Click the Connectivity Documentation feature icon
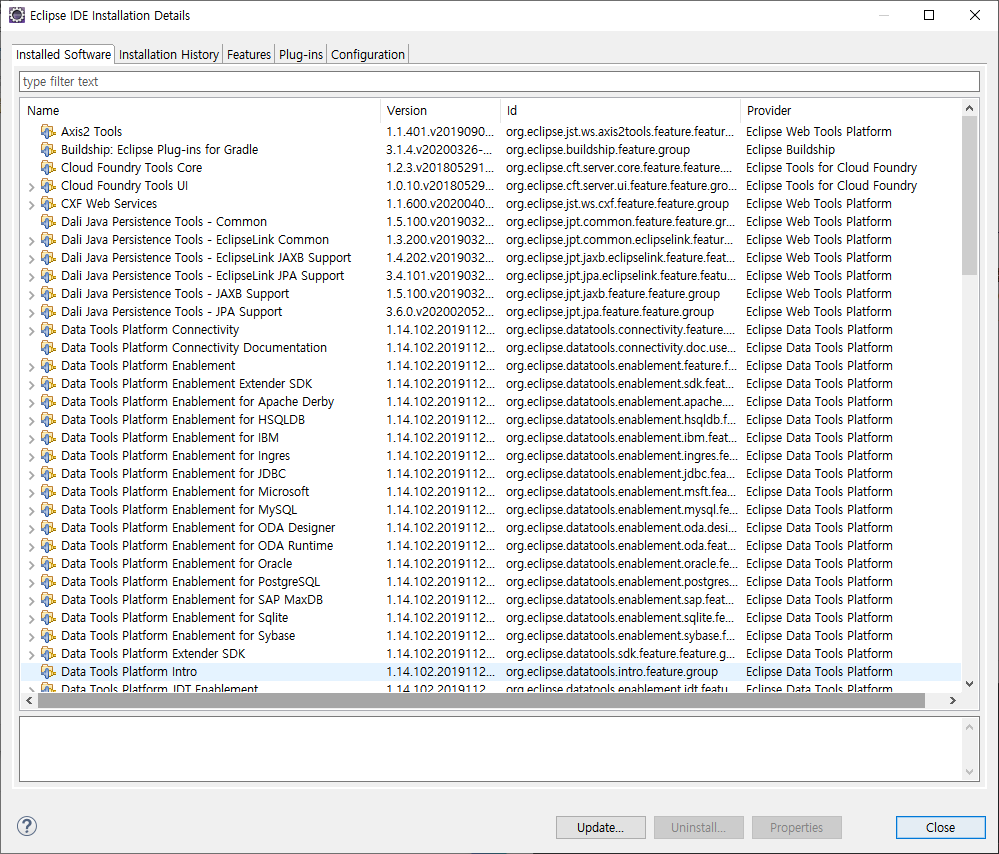The width and height of the screenshot is (999, 854). (48, 348)
